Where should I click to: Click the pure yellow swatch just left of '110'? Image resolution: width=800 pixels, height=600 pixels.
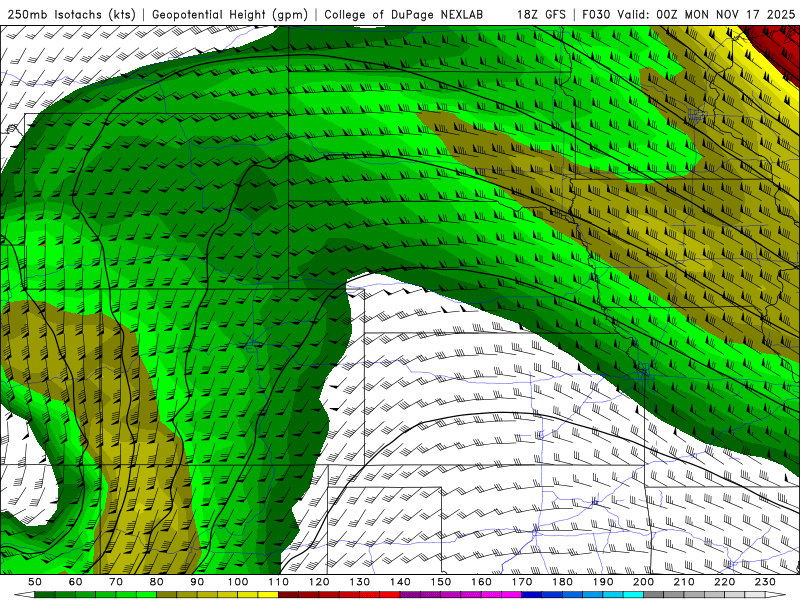point(268,595)
